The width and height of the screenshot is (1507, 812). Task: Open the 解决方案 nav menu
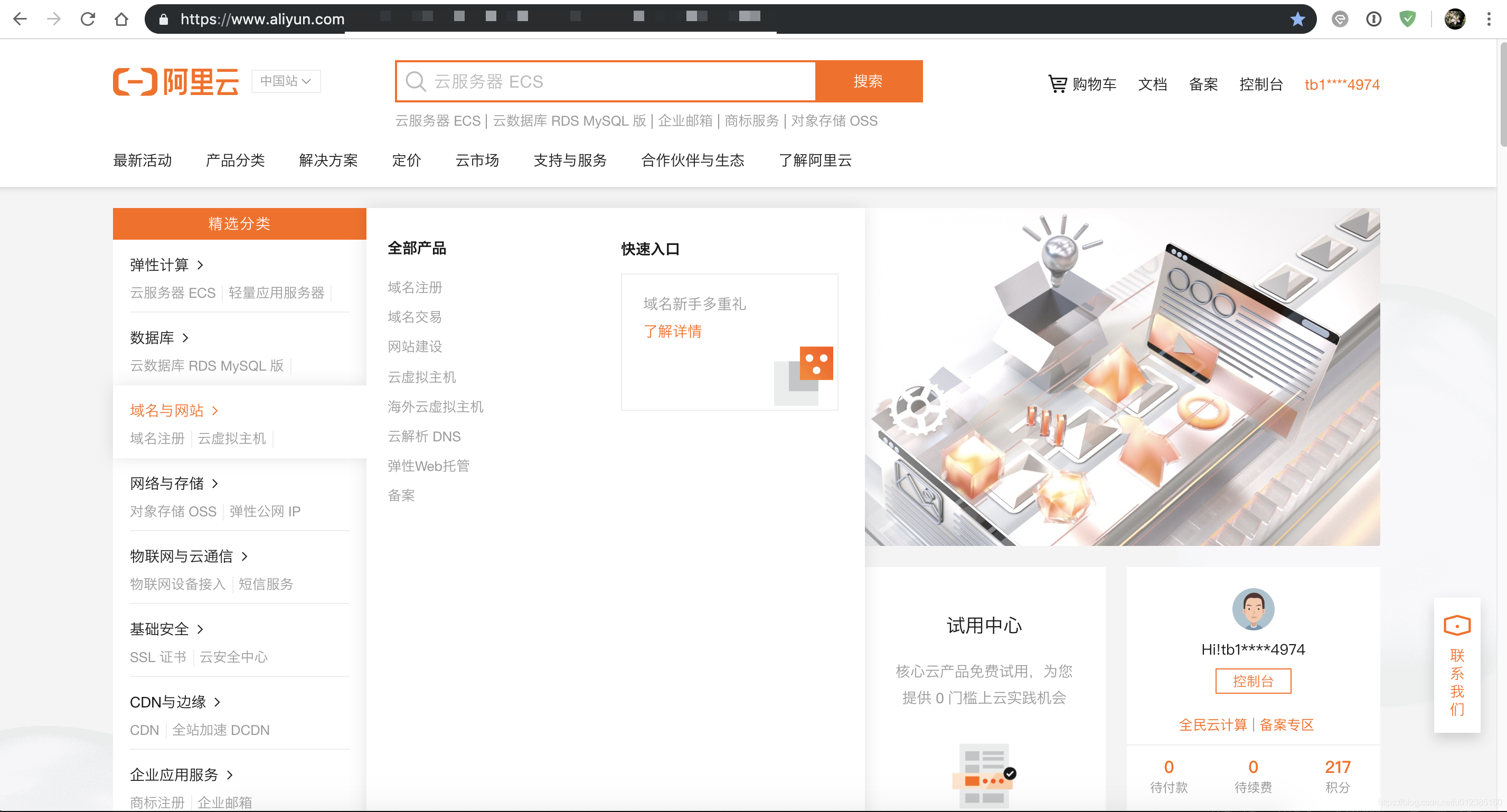point(328,160)
